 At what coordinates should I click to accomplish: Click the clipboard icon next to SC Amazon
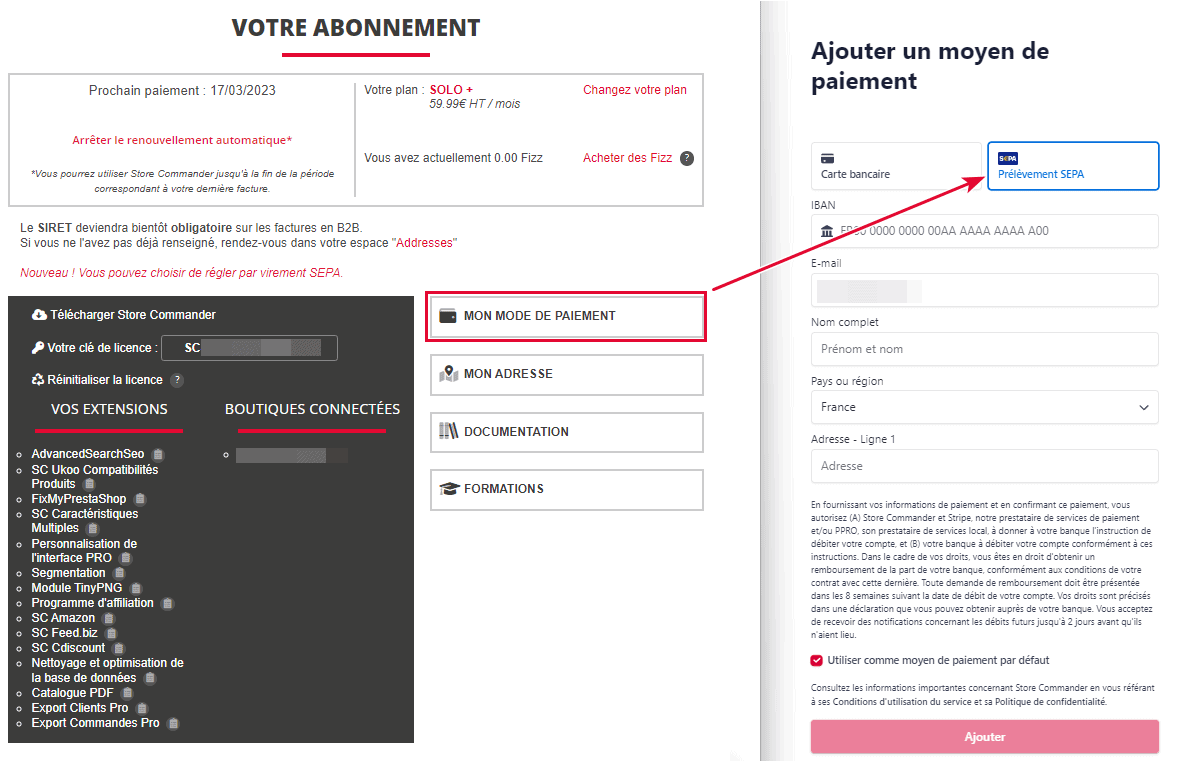109,618
